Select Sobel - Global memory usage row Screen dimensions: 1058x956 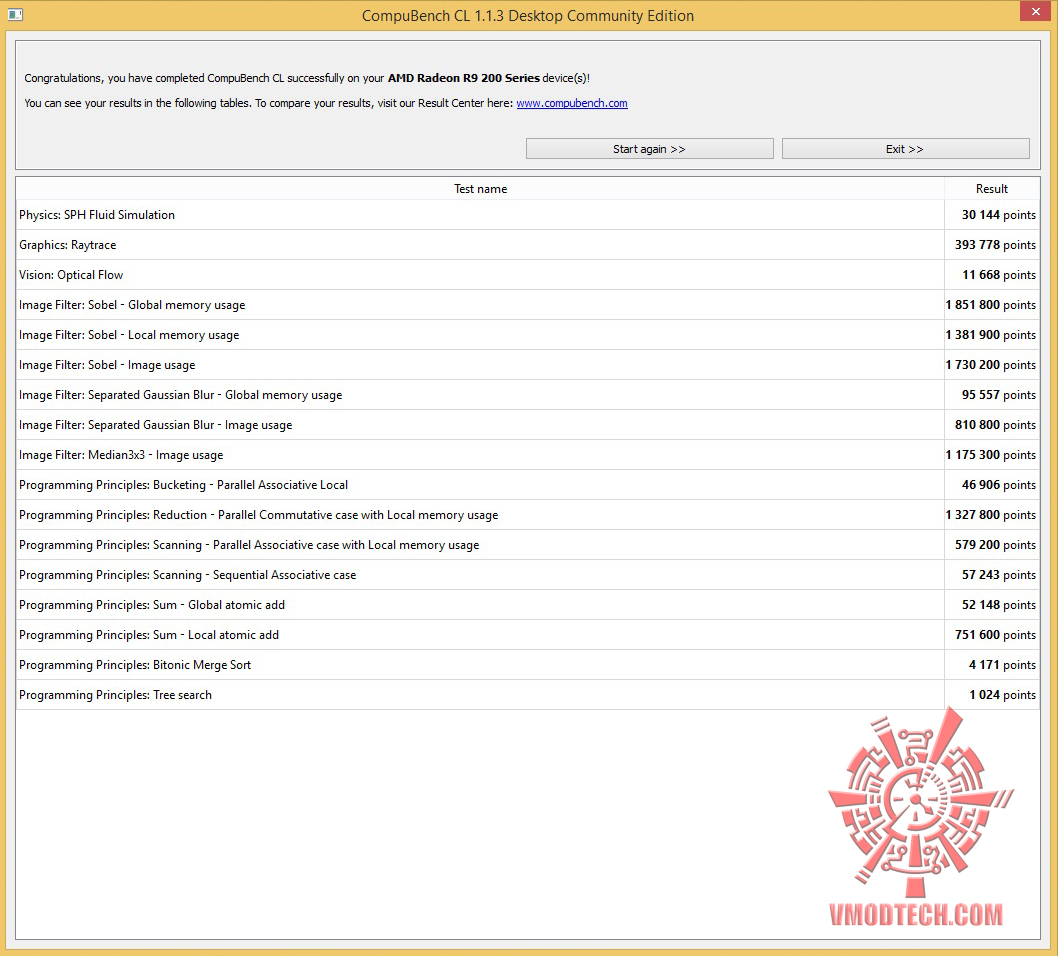point(528,305)
